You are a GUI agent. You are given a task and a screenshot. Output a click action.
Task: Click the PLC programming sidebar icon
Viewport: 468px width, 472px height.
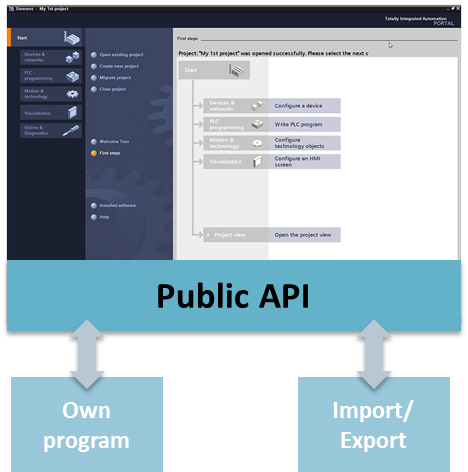[72, 76]
